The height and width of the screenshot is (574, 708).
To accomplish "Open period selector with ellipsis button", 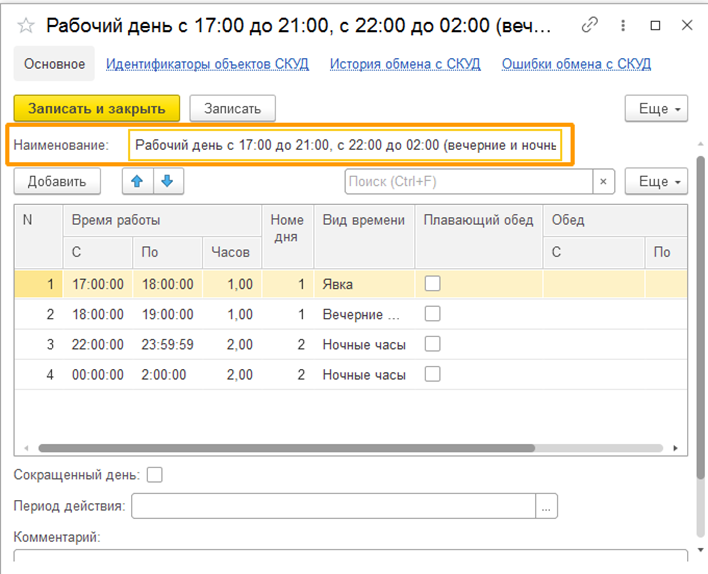I will pyautogui.click(x=546, y=506).
